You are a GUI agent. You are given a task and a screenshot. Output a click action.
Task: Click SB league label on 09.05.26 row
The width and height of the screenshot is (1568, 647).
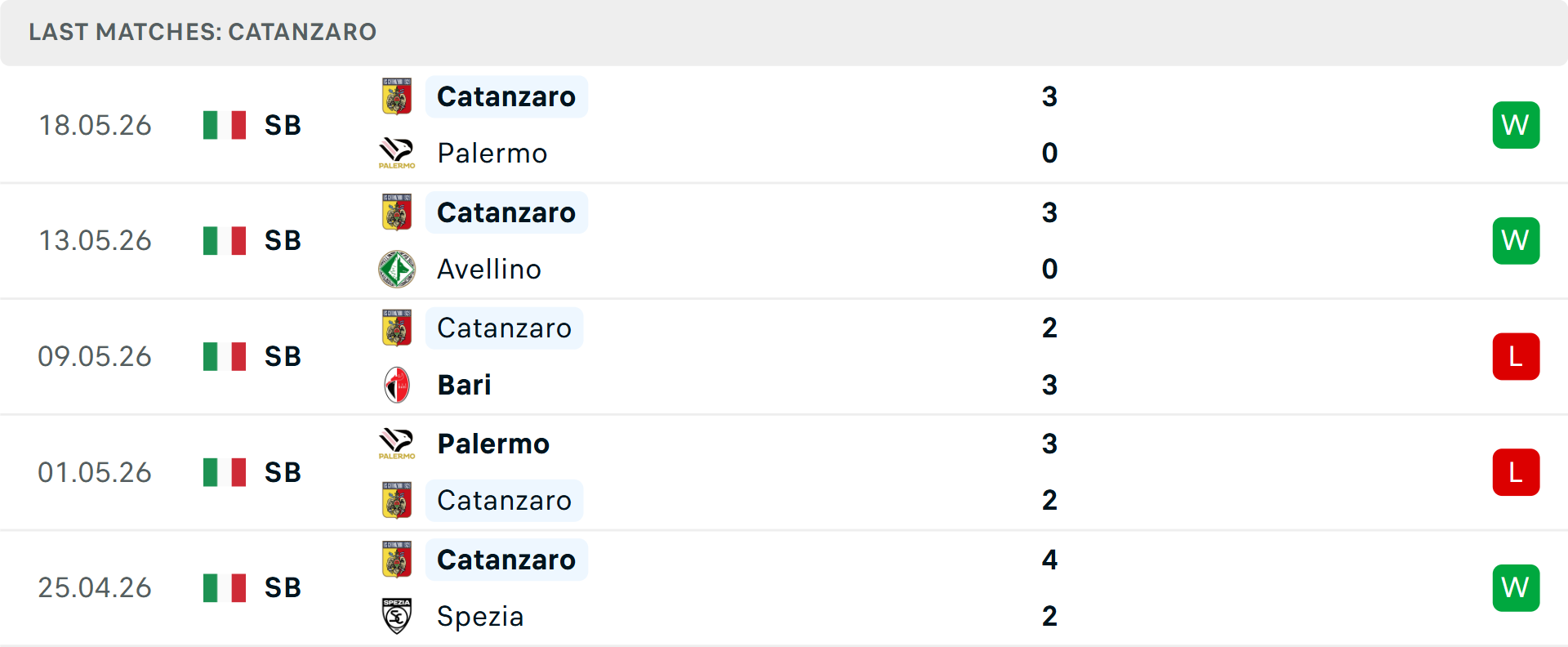pyautogui.click(x=283, y=356)
